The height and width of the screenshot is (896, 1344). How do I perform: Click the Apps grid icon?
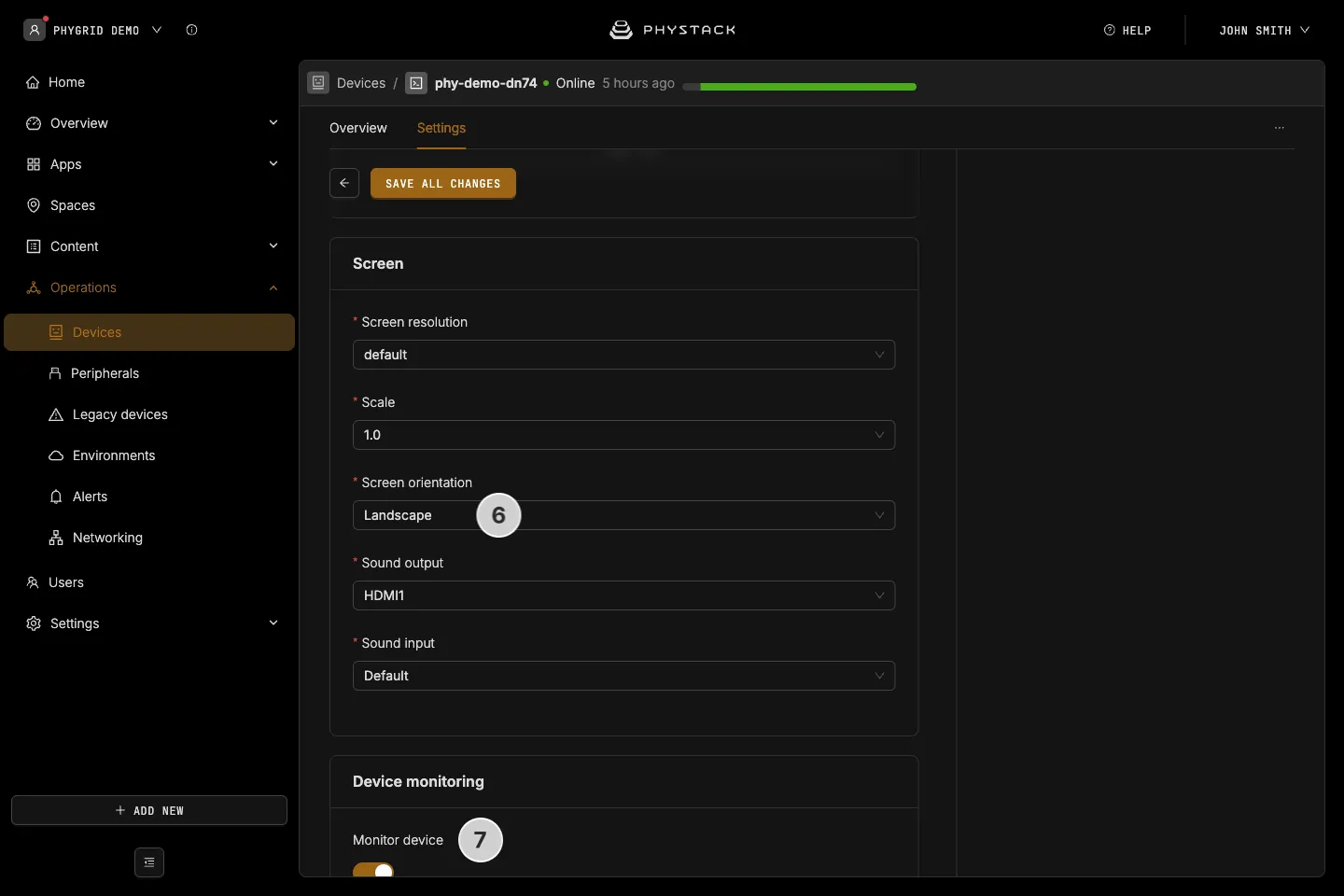click(x=34, y=164)
